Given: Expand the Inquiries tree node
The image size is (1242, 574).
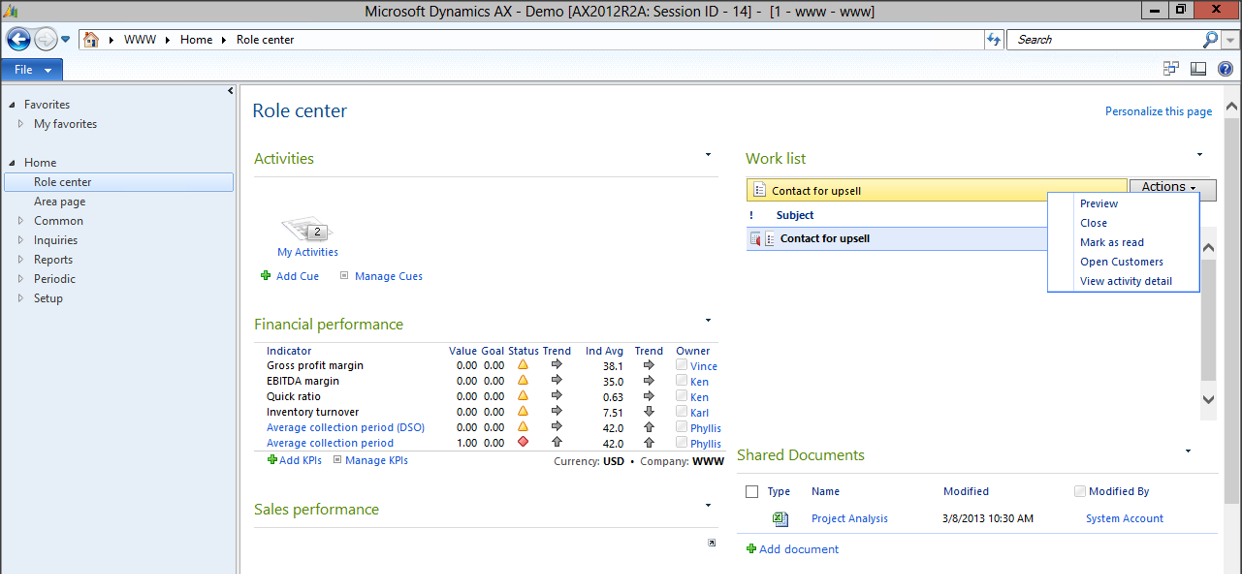Looking at the screenshot, I should (x=21, y=240).
